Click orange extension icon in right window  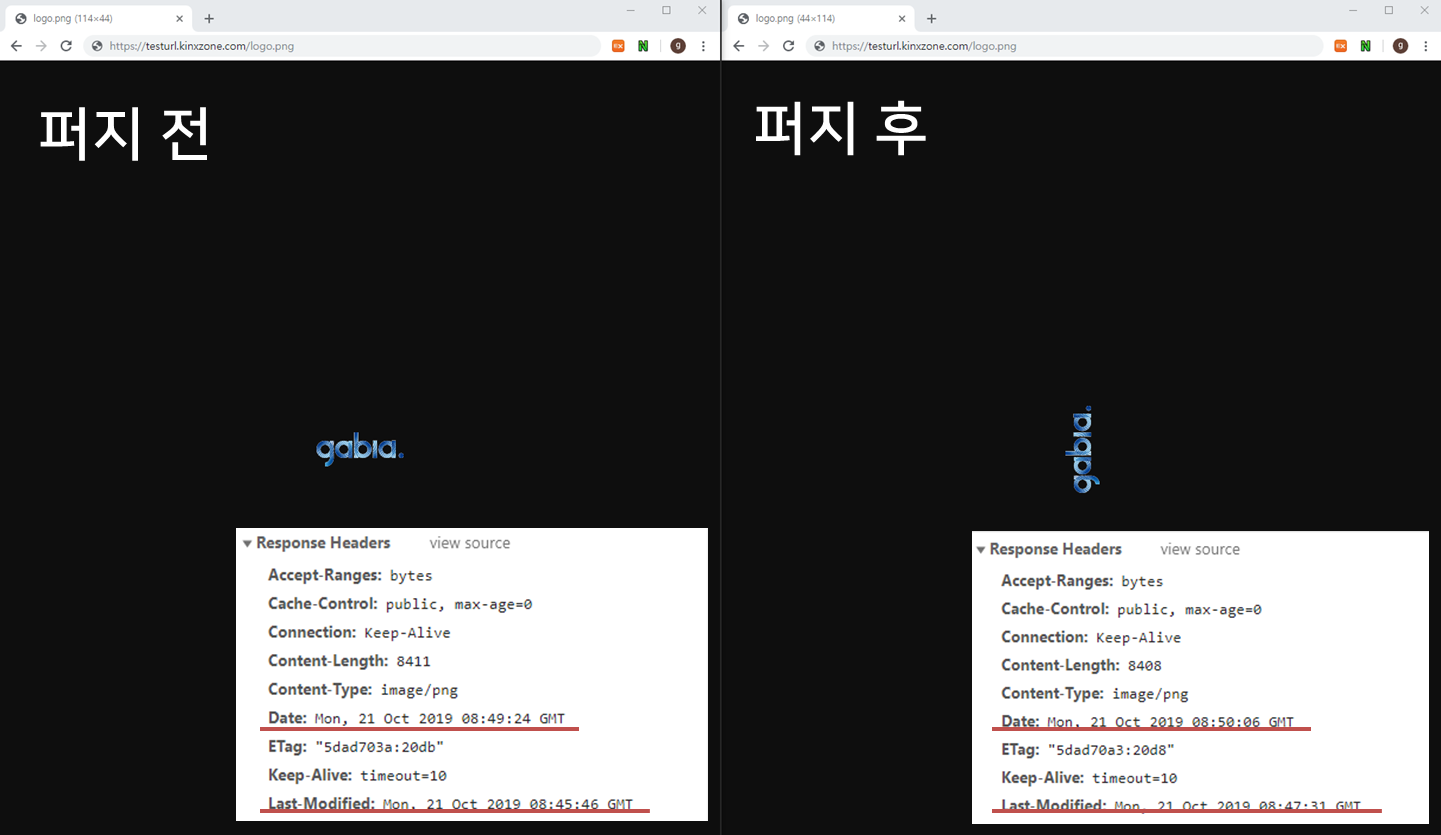tap(1340, 46)
